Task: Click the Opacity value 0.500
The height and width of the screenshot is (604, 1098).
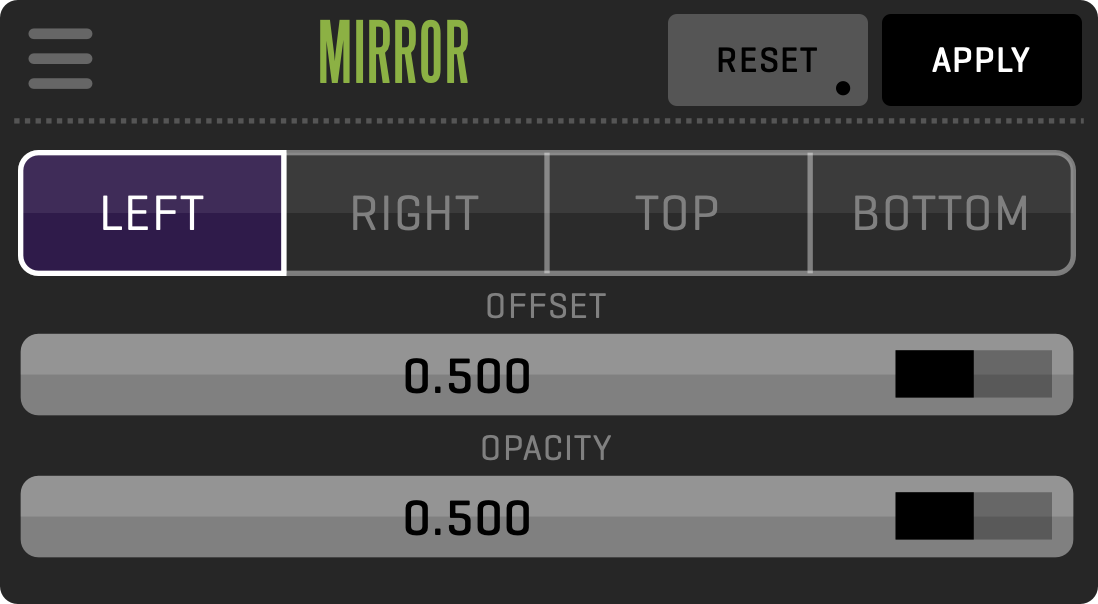Action: point(467,518)
